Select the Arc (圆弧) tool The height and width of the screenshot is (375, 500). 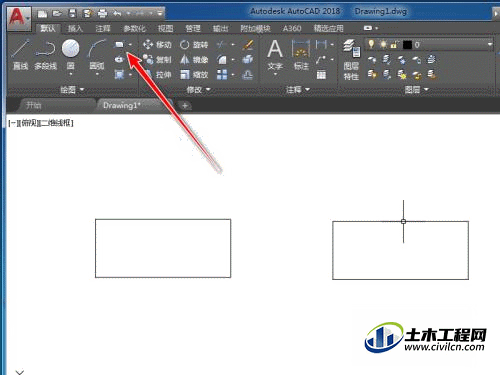coord(97,55)
